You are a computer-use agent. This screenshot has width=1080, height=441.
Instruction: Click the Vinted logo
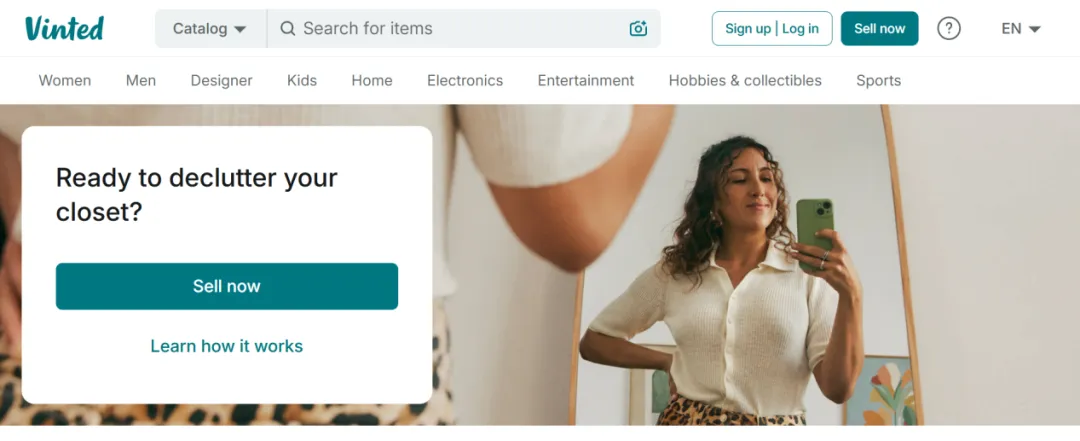pos(64,28)
